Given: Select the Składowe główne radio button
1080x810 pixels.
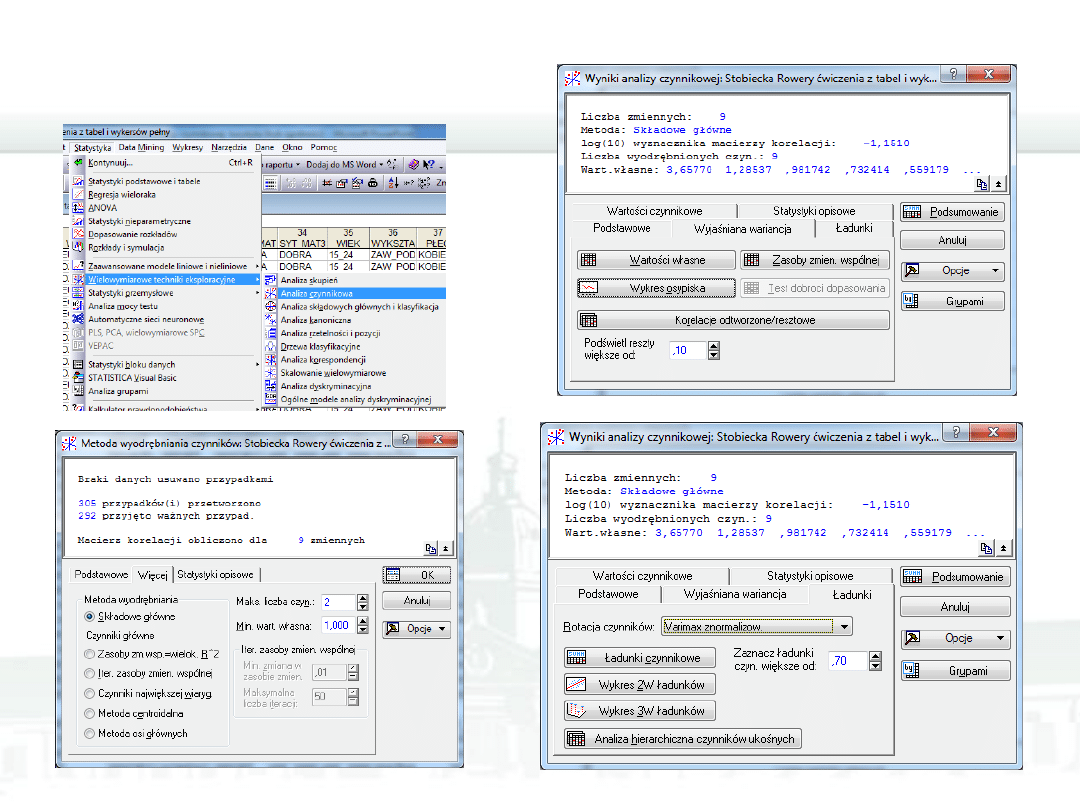Looking at the screenshot, I should pyautogui.click(x=89, y=617).
